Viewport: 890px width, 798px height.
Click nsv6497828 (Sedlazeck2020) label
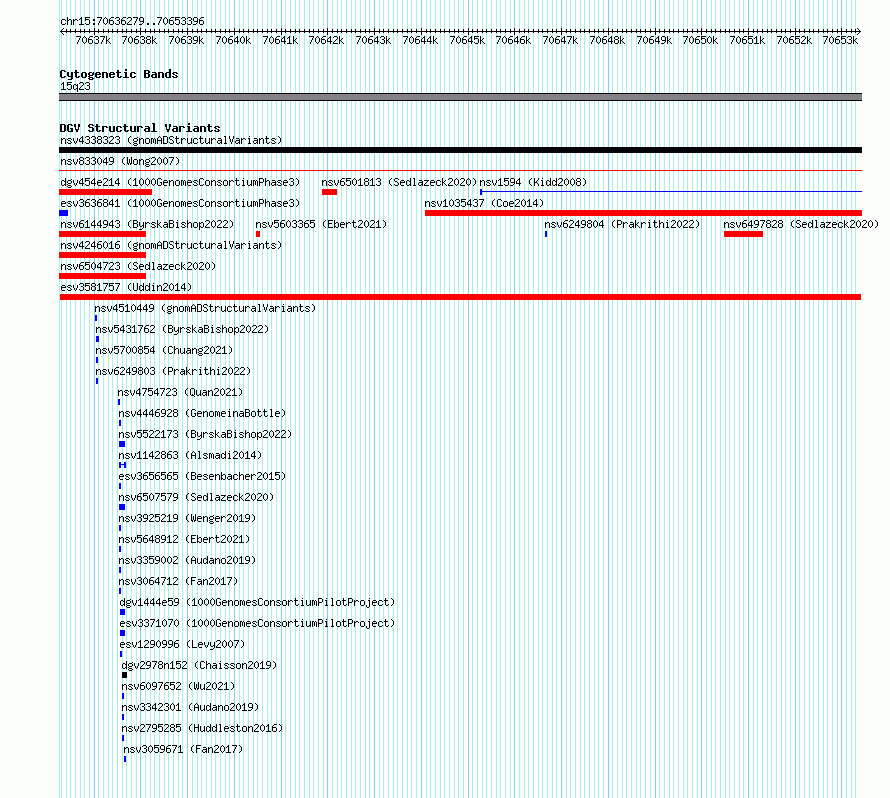[x=801, y=224]
